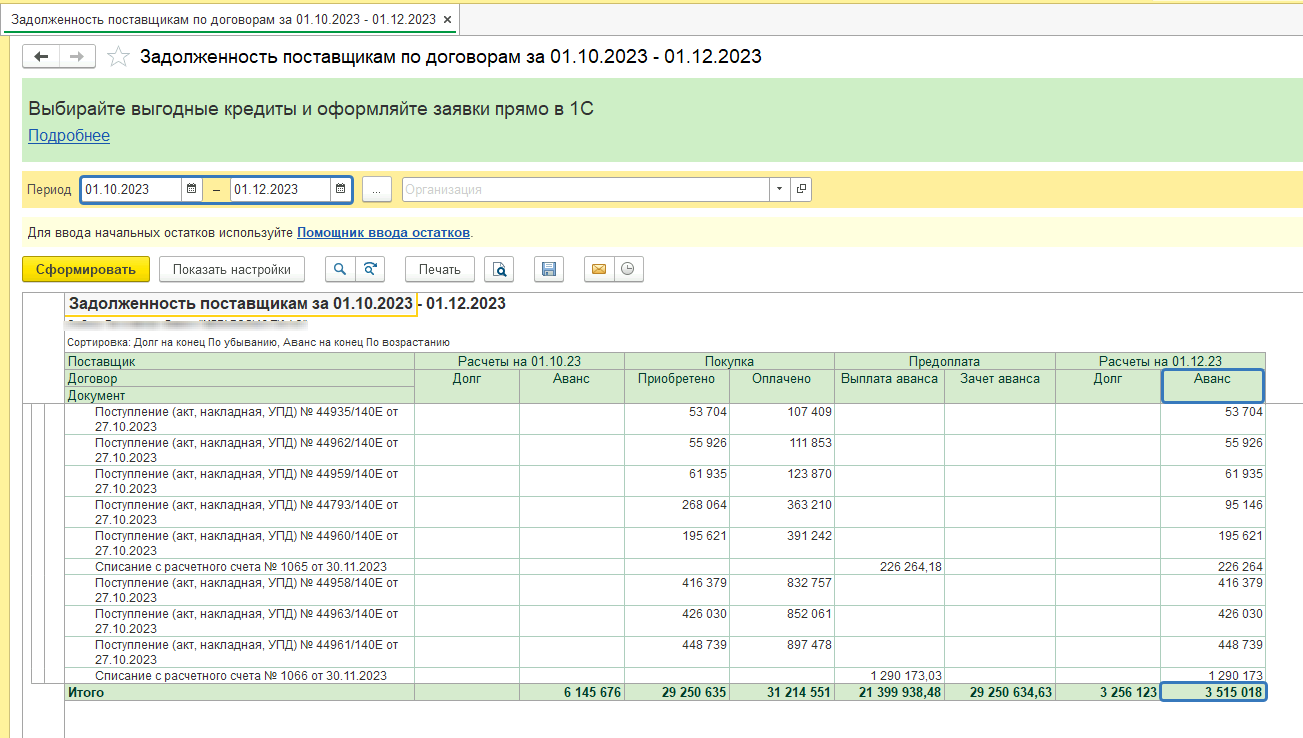The height and width of the screenshot is (738, 1303).
Task: Save the report with floppy disk icon
Action: (x=548, y=269)
